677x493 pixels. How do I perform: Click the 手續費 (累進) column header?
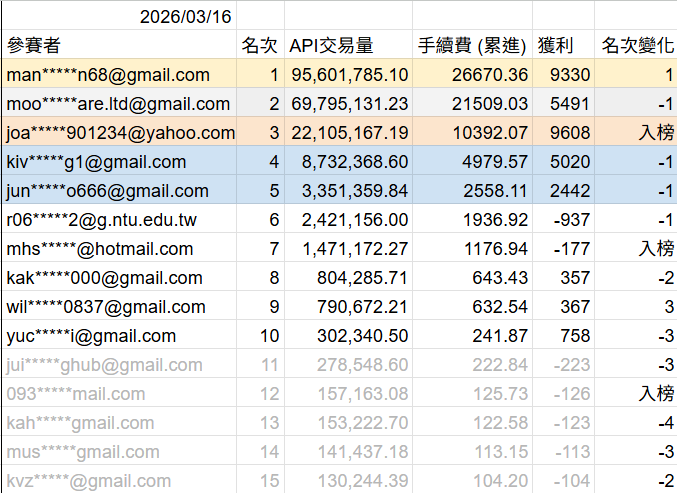472,45
